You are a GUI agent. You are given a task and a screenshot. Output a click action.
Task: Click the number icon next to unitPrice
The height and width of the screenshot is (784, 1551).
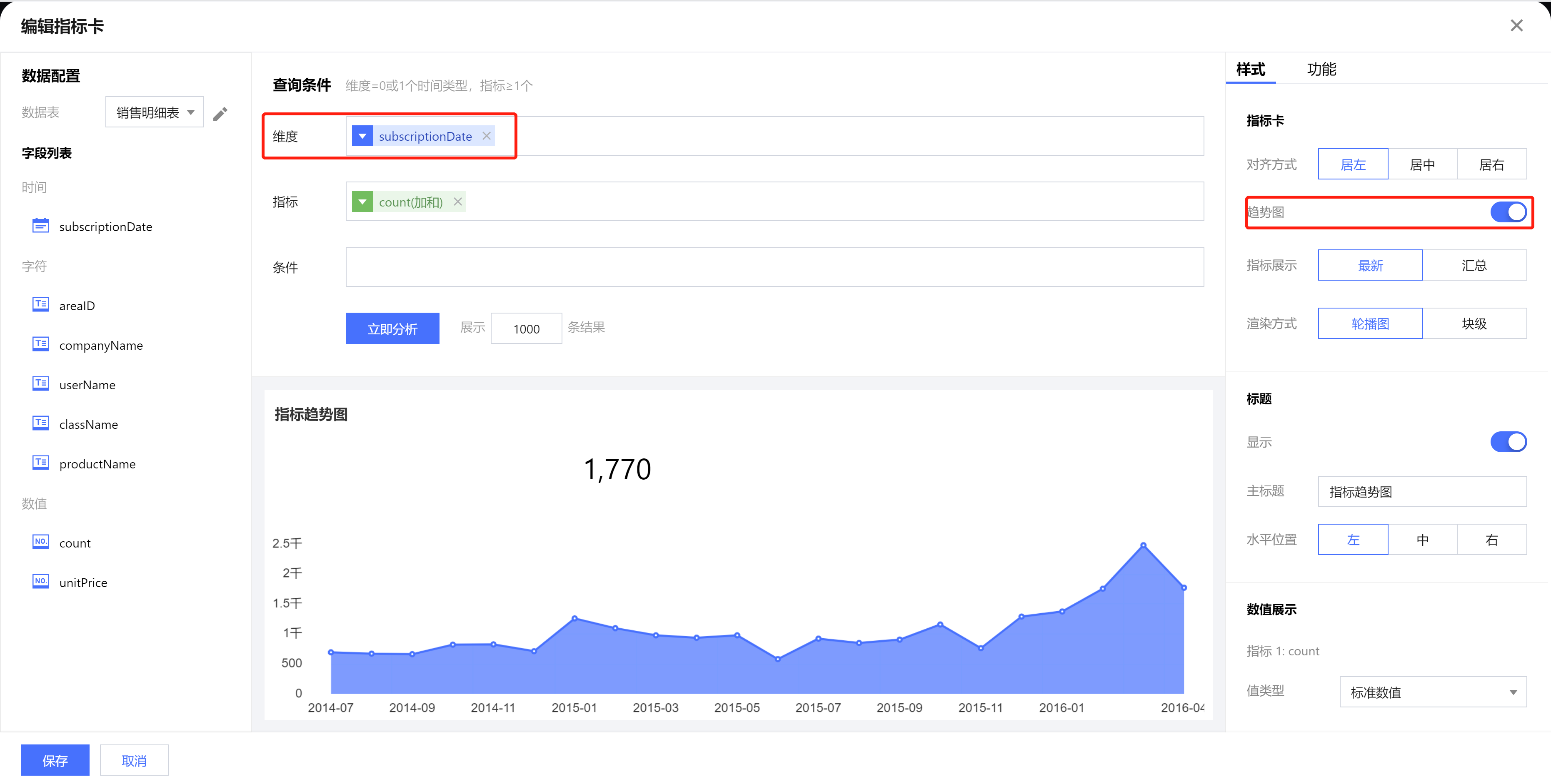40,581
